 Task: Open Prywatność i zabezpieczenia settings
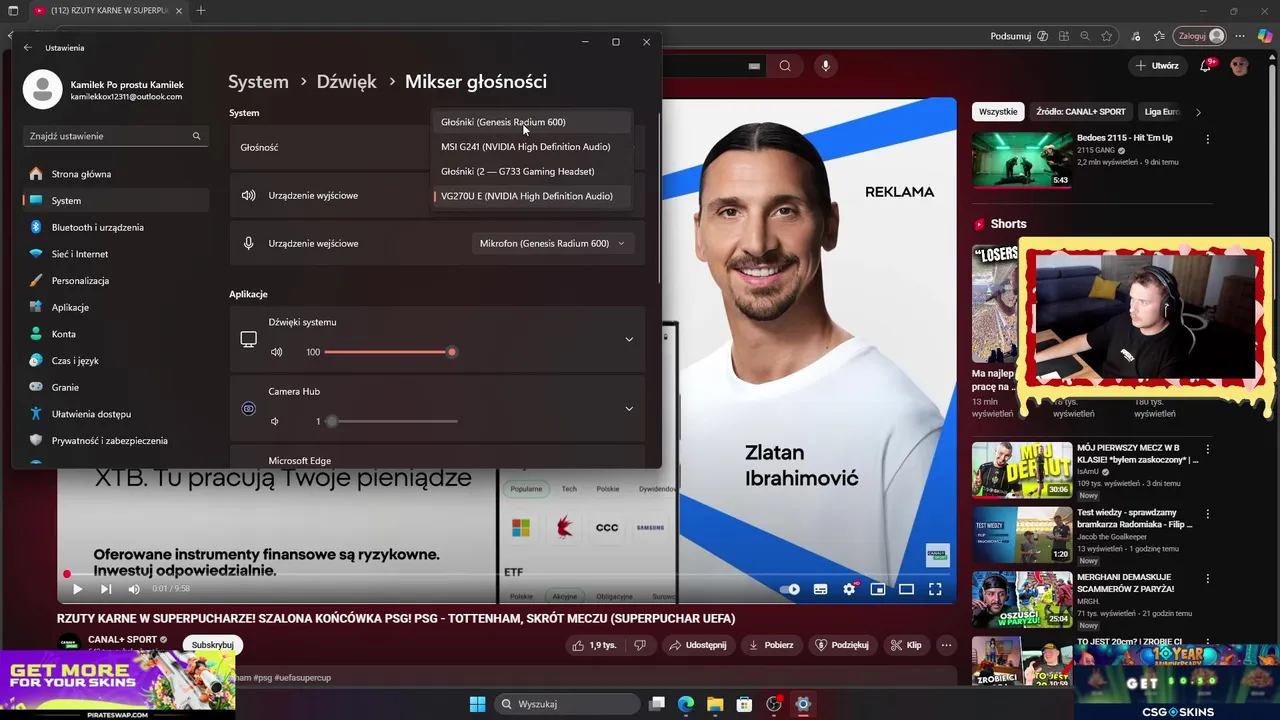point(115,440)
